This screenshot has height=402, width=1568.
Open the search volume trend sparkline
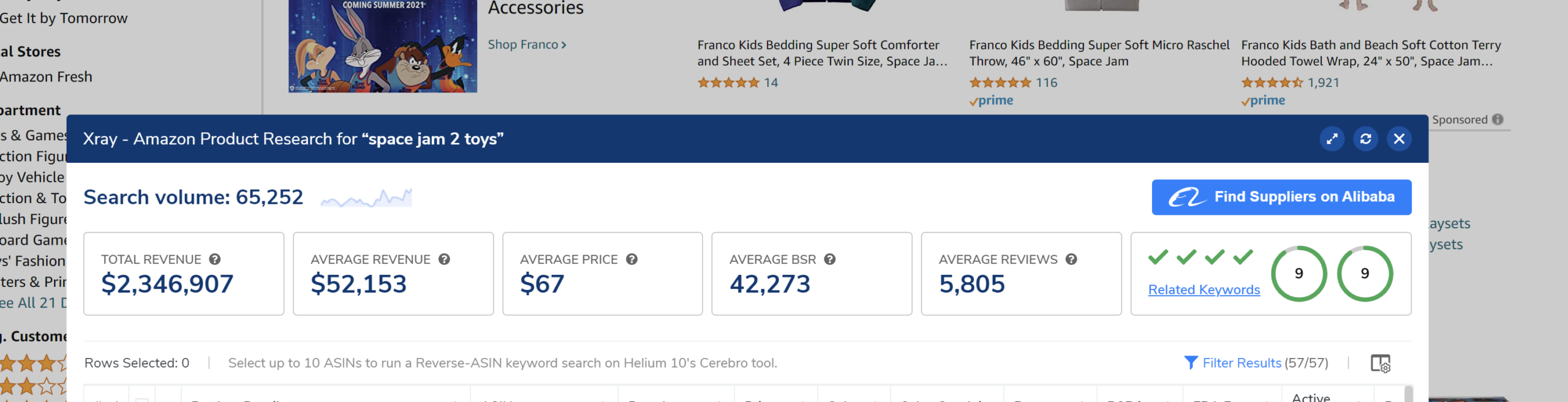click(x=366, y=198)
